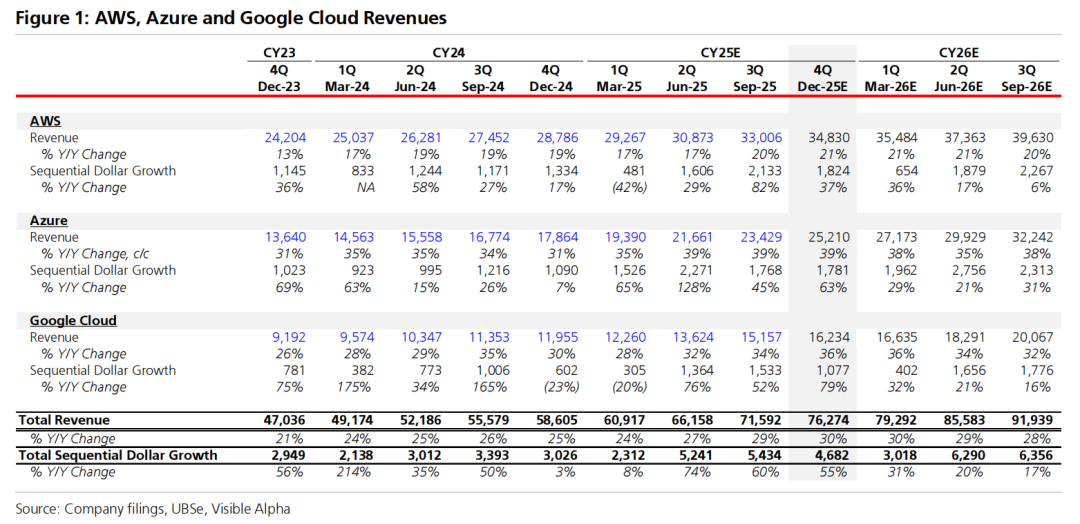Image resolution: width=1080 pixels, height=524 pixels.
Task: Click total sequential growth value 5,434
Action: (x=765, y=455)
